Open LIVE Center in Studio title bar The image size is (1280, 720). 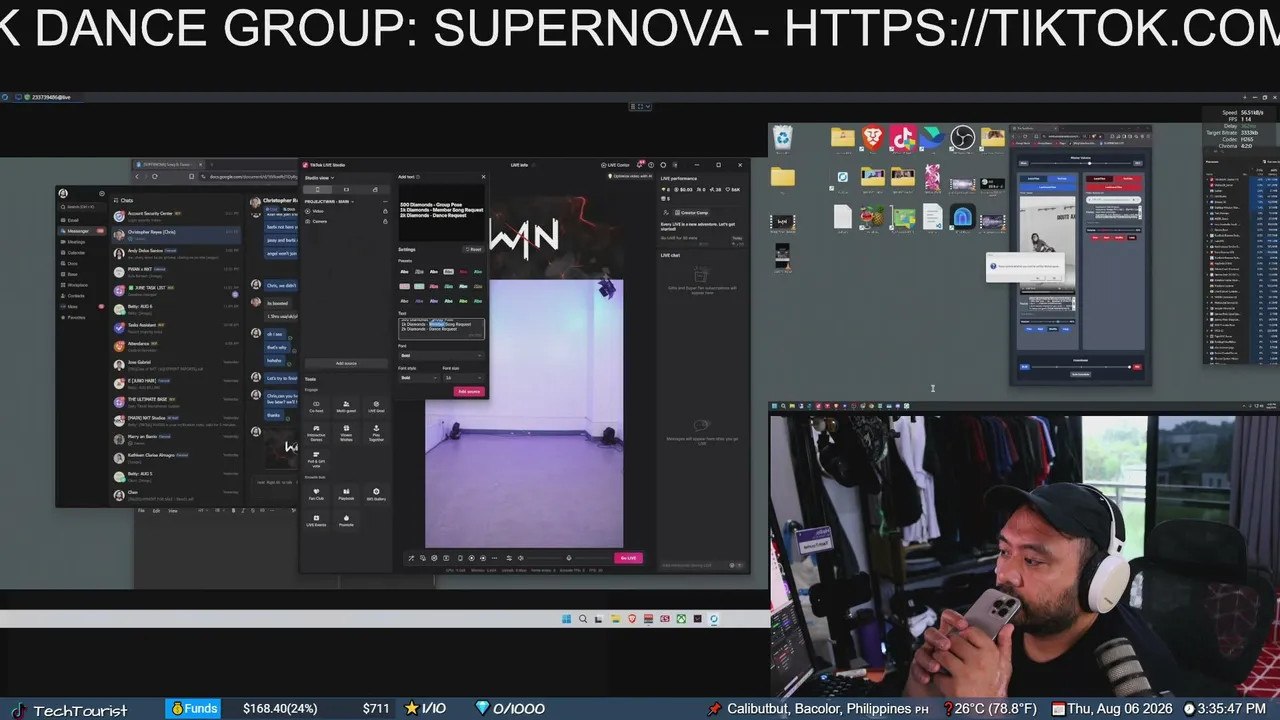(616, 165)
